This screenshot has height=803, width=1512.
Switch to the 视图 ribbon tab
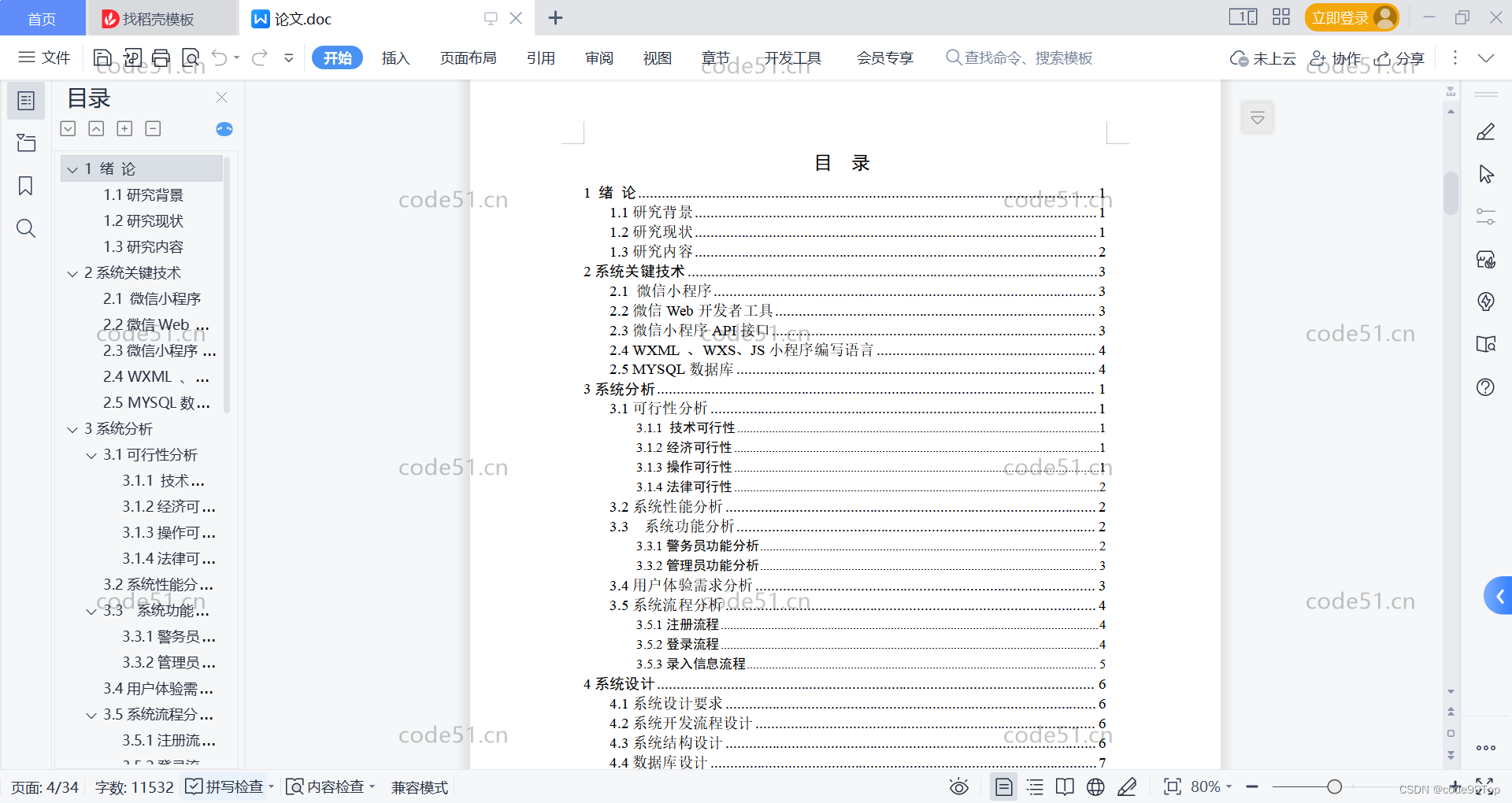point(658,57)
